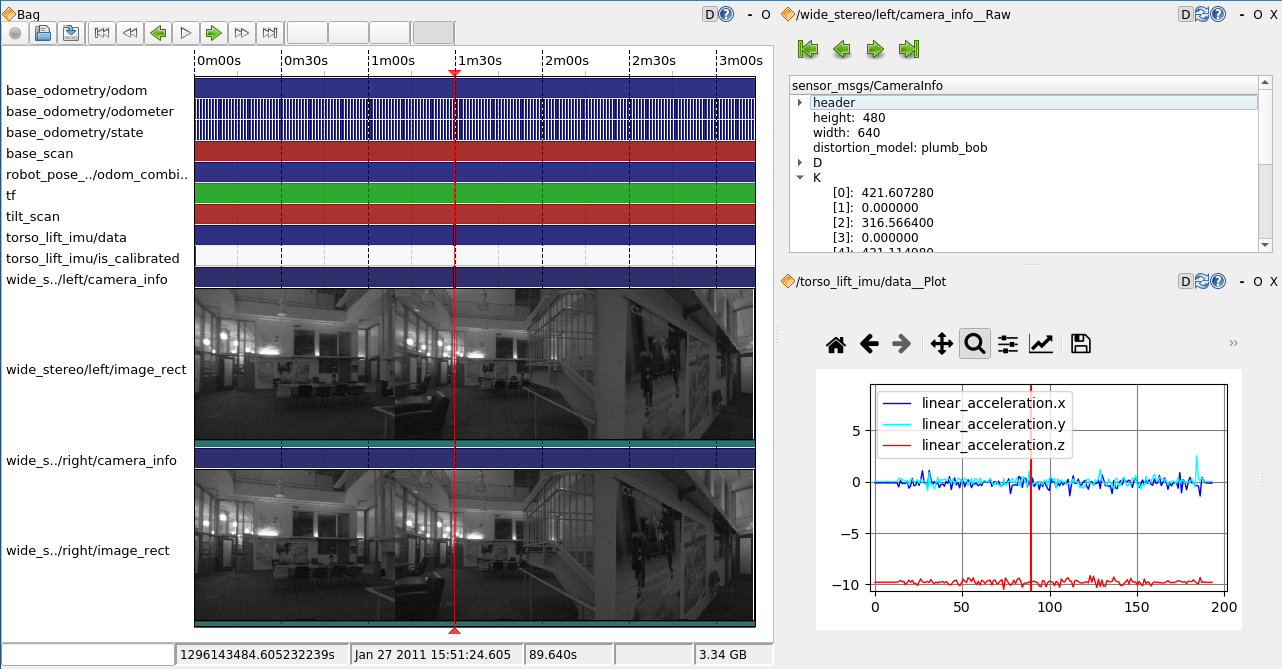
Task: Toggle the Zoom magnifier tool in plot toolbar
Action: click(974, 344)
